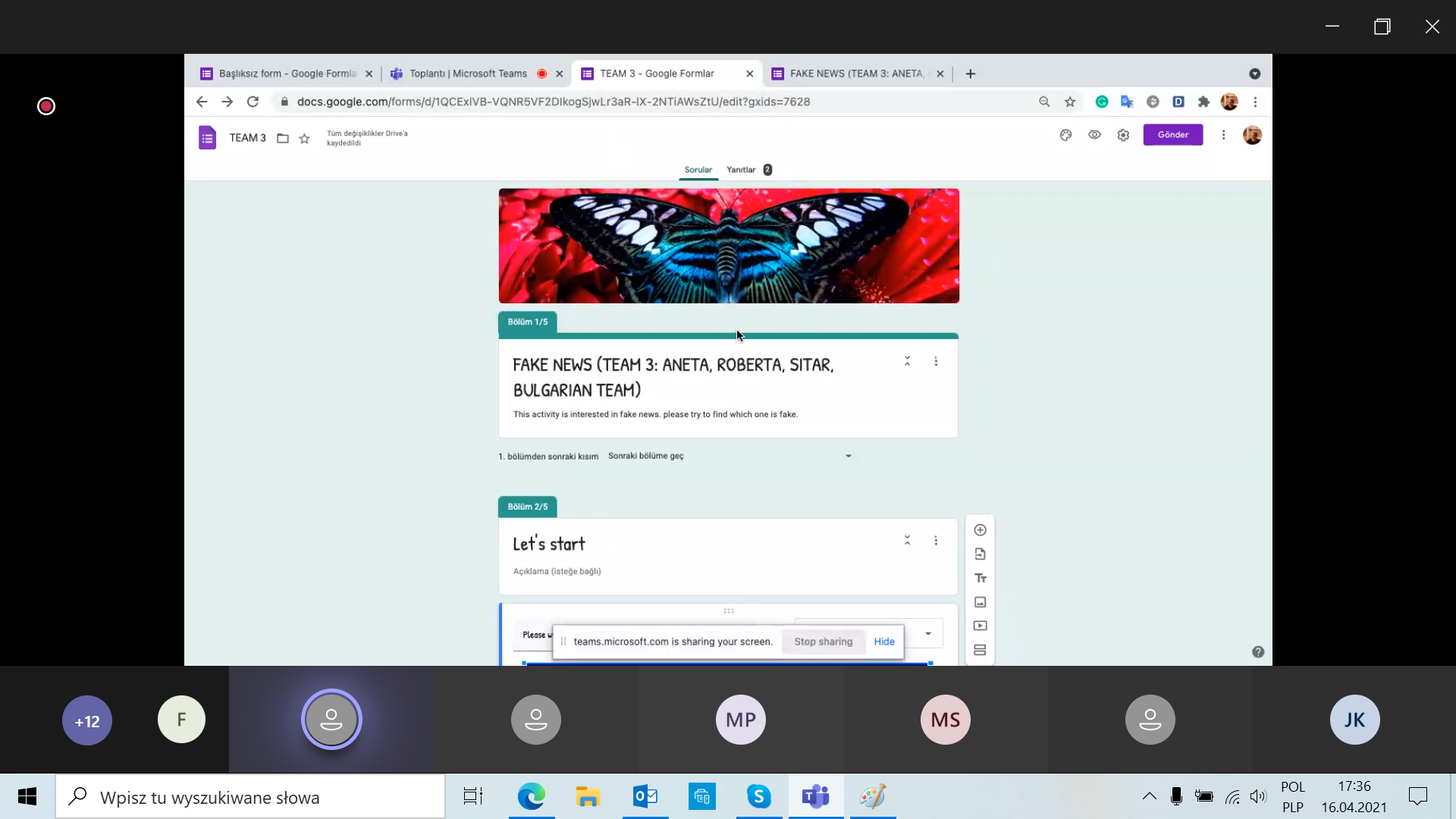Switch to Sorular tab
Image resolution: width=1456 pixels, height=819 pixels.
tap(698, 170)
